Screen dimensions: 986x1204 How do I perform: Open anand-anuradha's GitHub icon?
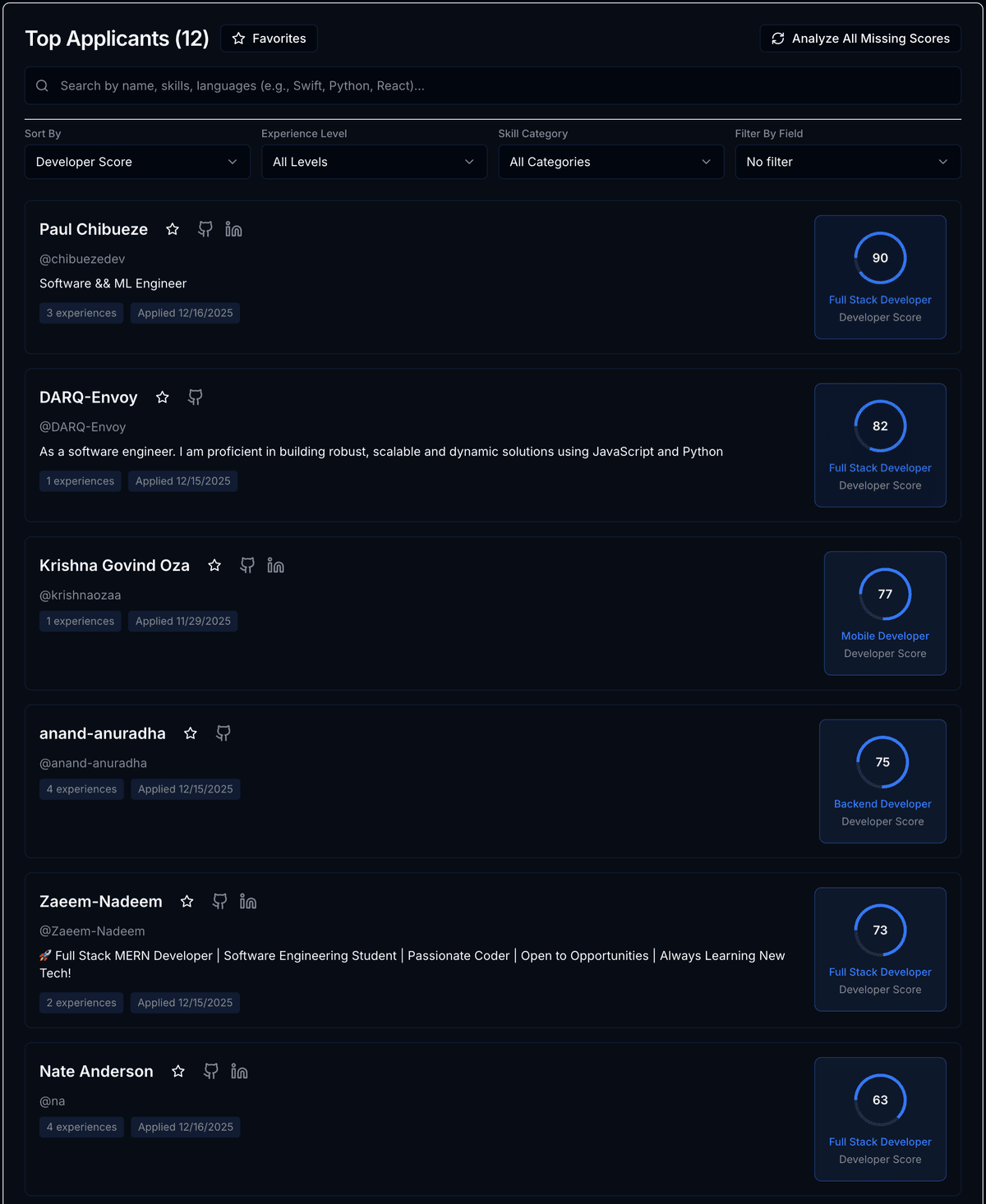pyautogui.click(x=223, y=733)
